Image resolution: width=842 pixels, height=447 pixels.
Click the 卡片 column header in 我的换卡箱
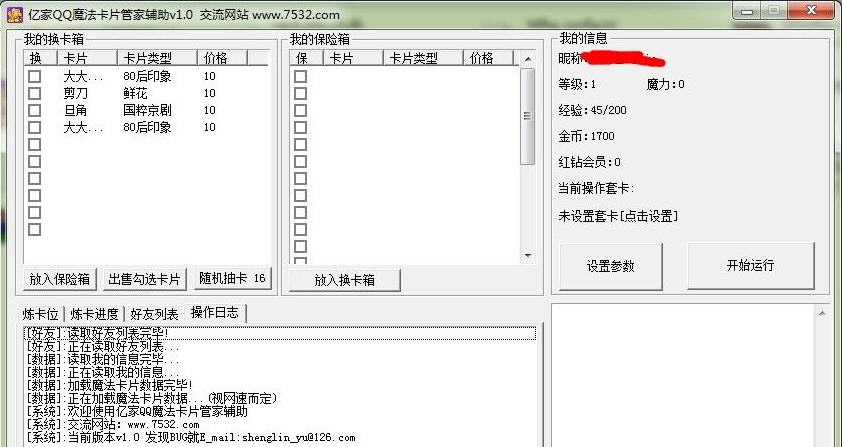tap(87, 58)
